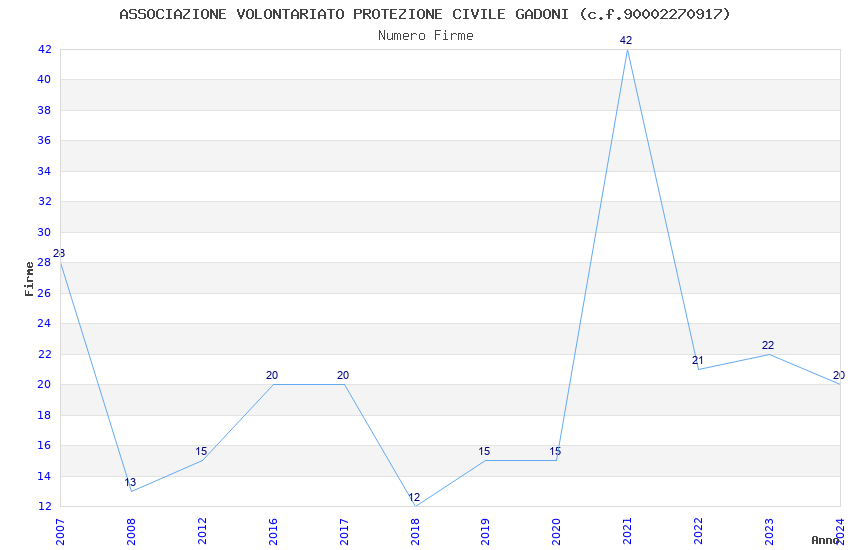Screen dimensions: 850x550
Task: Click the 24 tick on the y-axis
Action: (44, 323)
